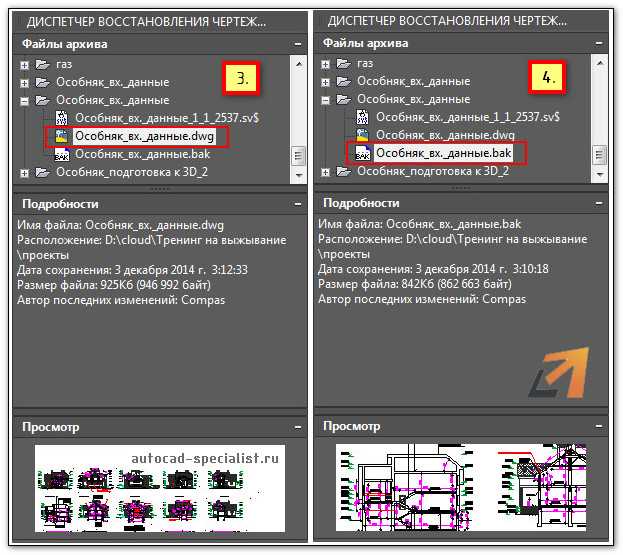Click scrollbar thumb in left file list

point(298,156)
